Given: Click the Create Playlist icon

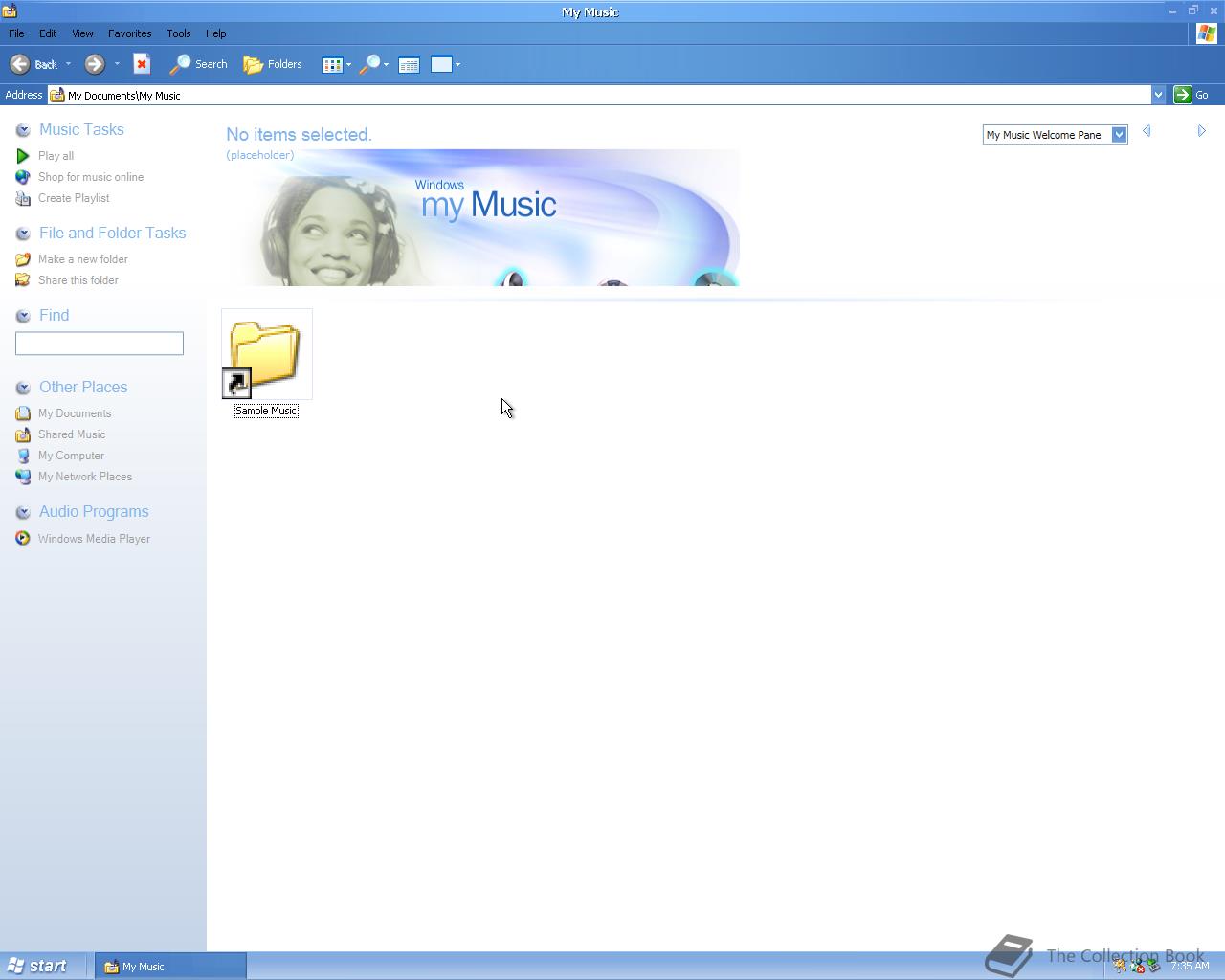Looking at the screenshot, I should click(x=23, y=198).
